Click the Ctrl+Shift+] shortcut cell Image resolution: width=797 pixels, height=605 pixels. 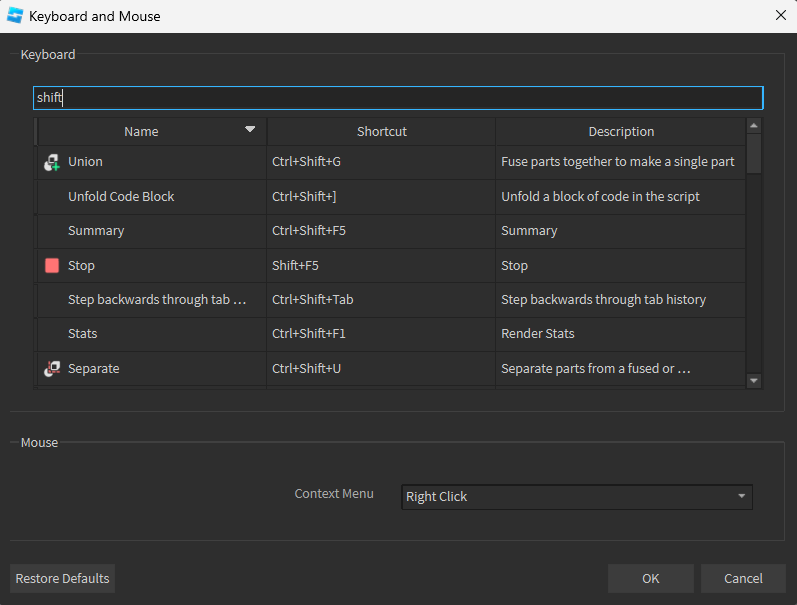point(381,197)
